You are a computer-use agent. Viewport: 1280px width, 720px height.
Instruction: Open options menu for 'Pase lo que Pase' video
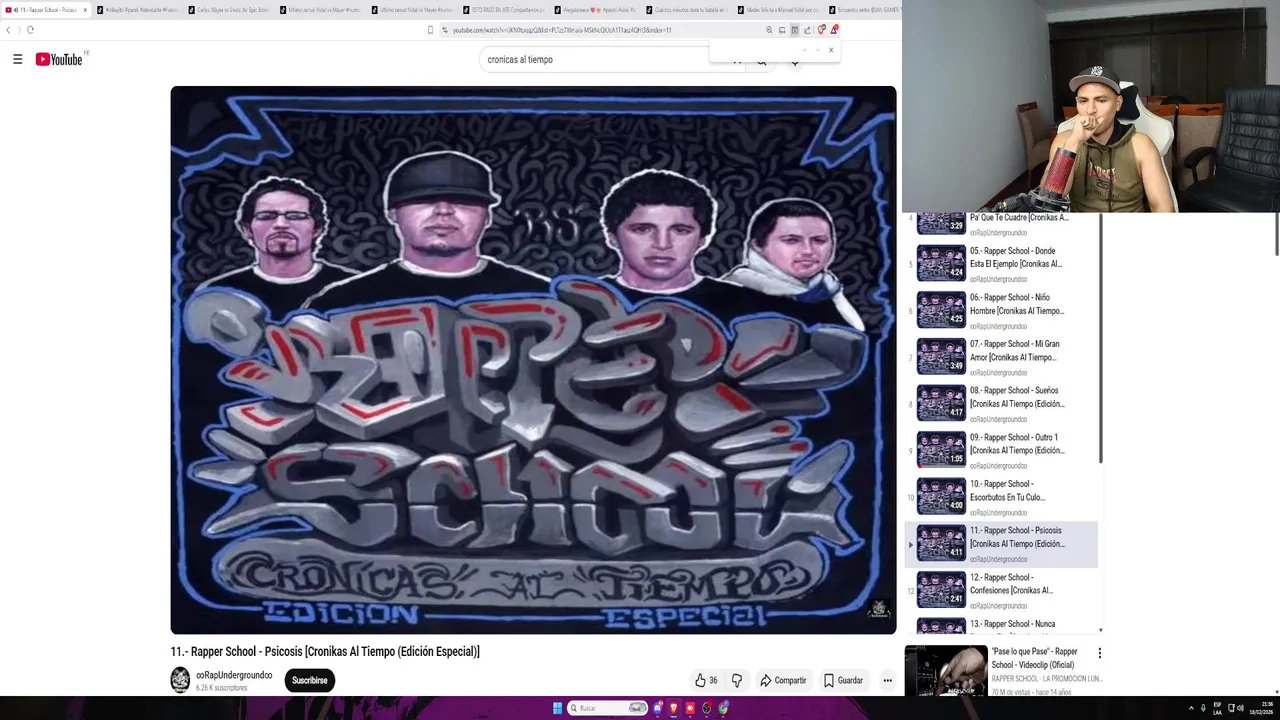(x=1099, y=653)
